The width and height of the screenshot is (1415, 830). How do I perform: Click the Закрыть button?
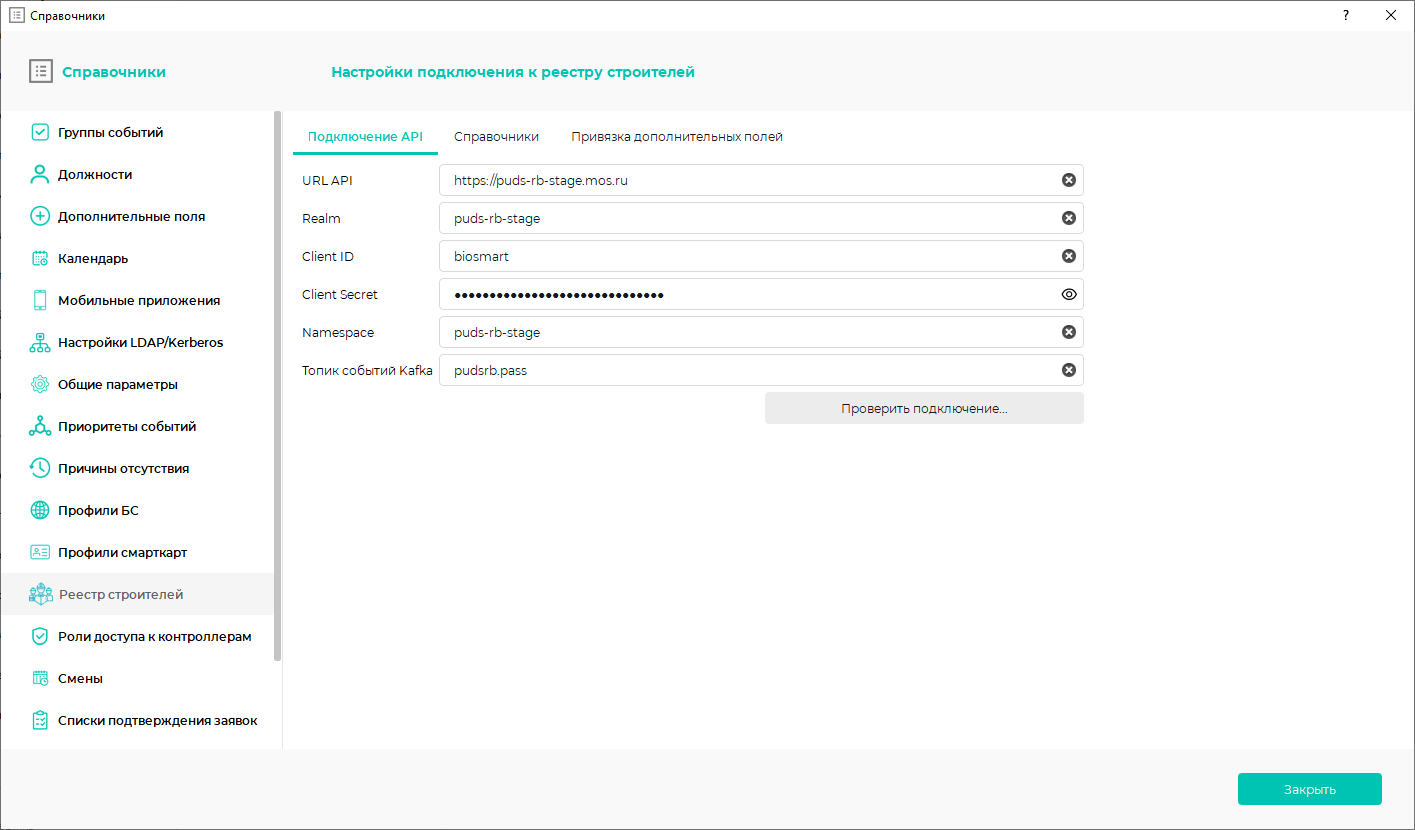click(1309, 789)
